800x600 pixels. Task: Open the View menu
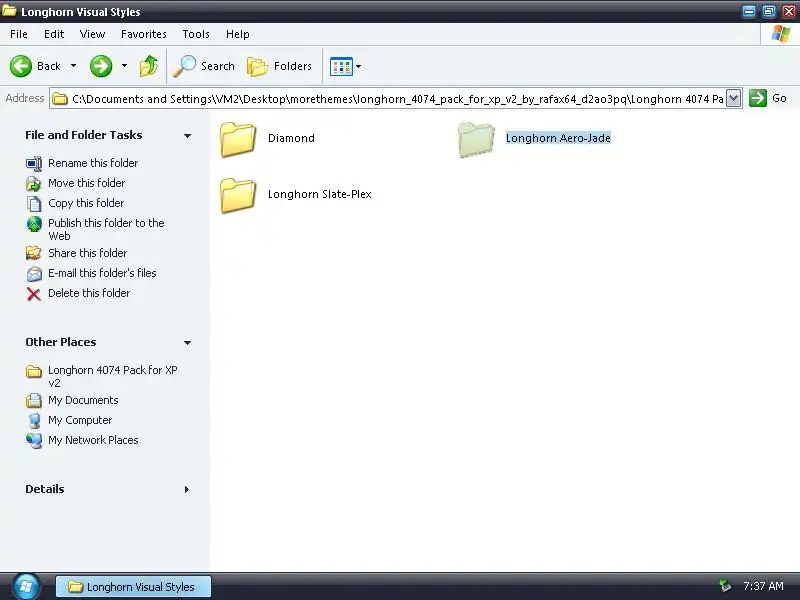tap(92, 34)
